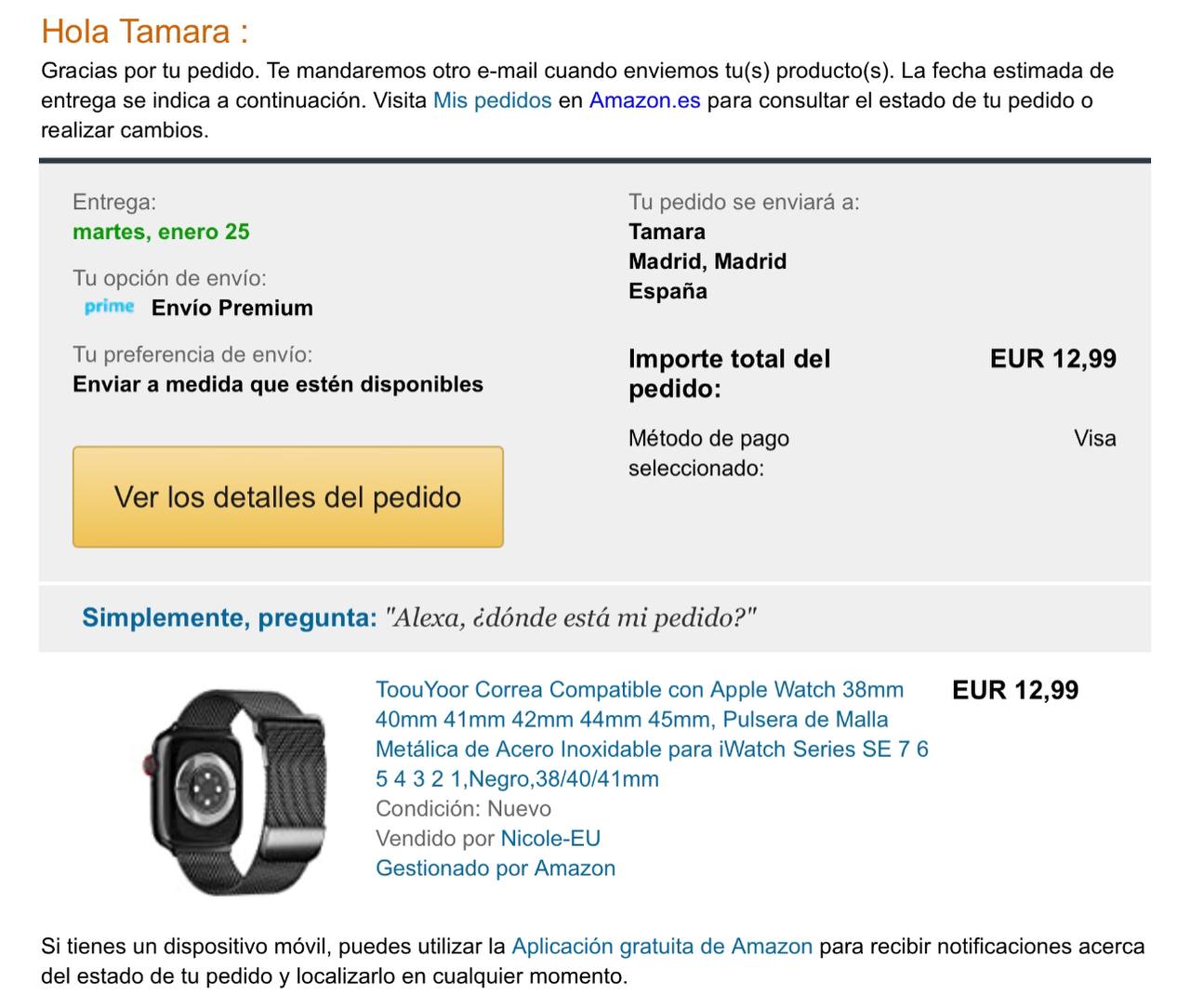1190x1008 pixels.
Task: Select the martes, enero 25 delivery date
Action: (162, 232)
